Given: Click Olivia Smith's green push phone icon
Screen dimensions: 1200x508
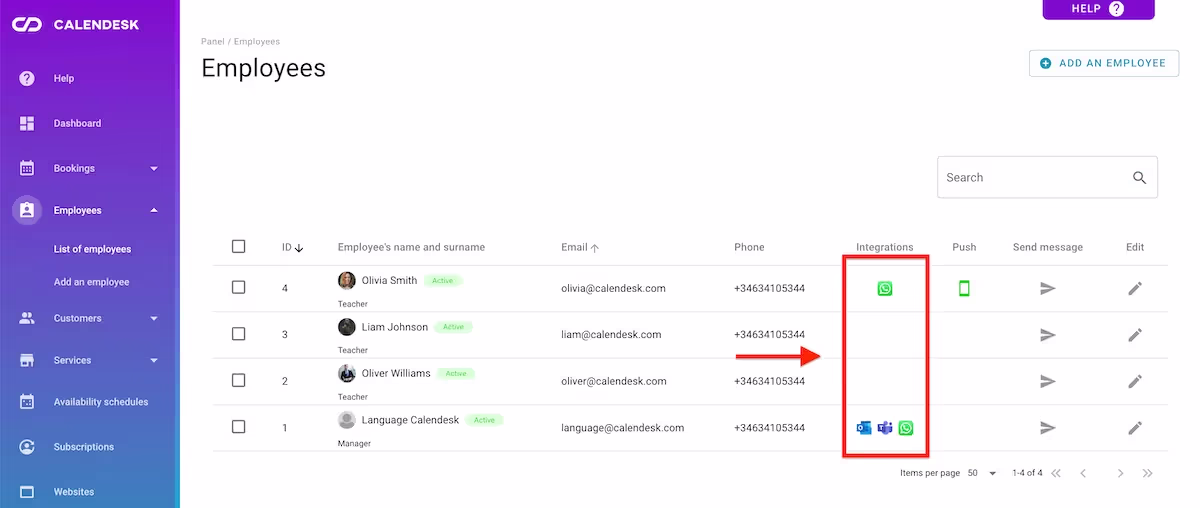Looking at the screenshot, I should tap(964, 289).
